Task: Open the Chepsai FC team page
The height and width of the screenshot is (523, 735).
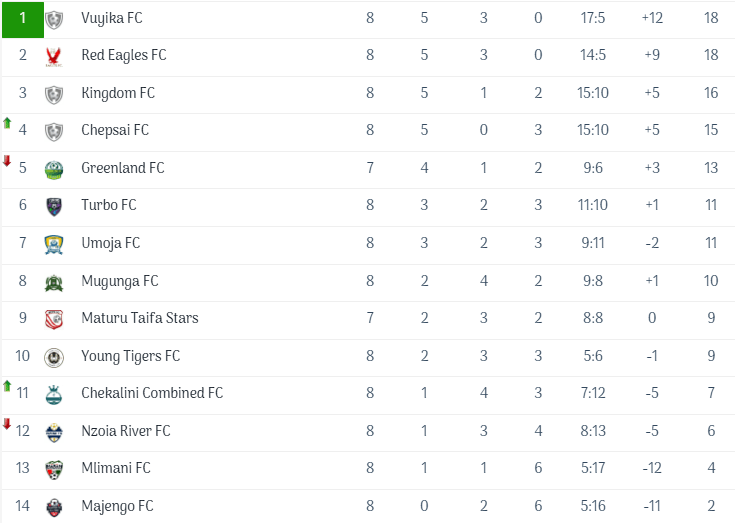Action: [x=115, y=130]
